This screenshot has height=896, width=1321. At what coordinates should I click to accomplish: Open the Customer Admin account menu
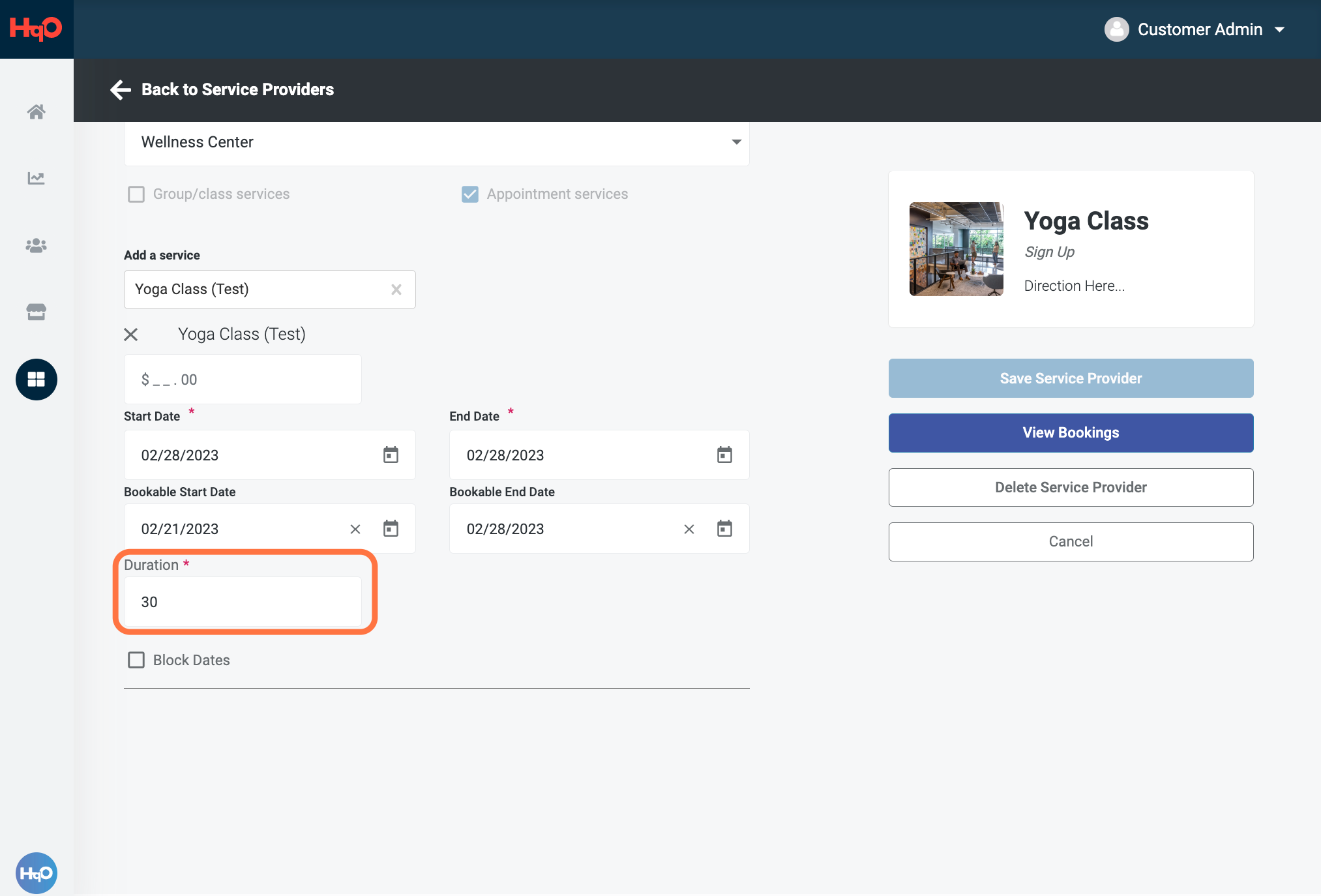pos(1195,29)
